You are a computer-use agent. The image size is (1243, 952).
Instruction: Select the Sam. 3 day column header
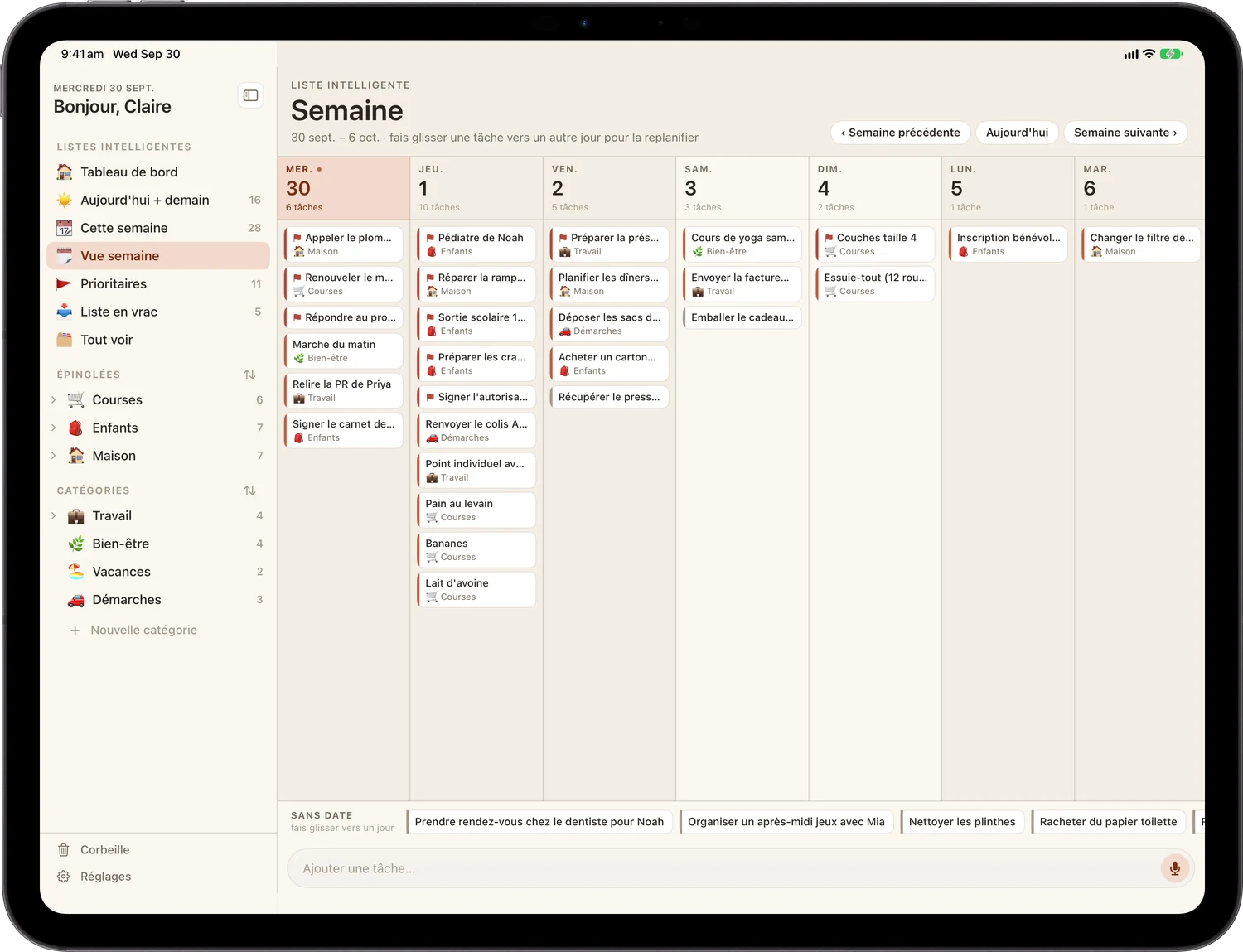pos(742,188)
